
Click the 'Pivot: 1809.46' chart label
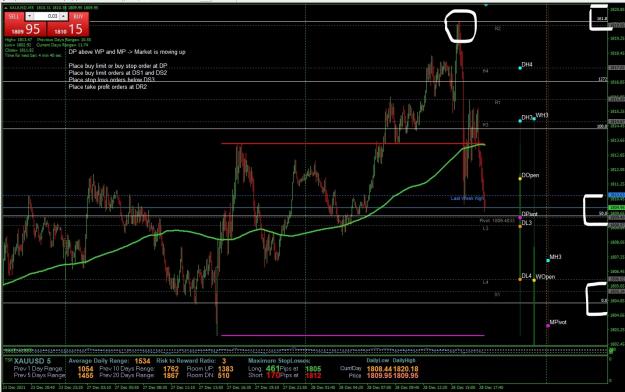[497, 221]
